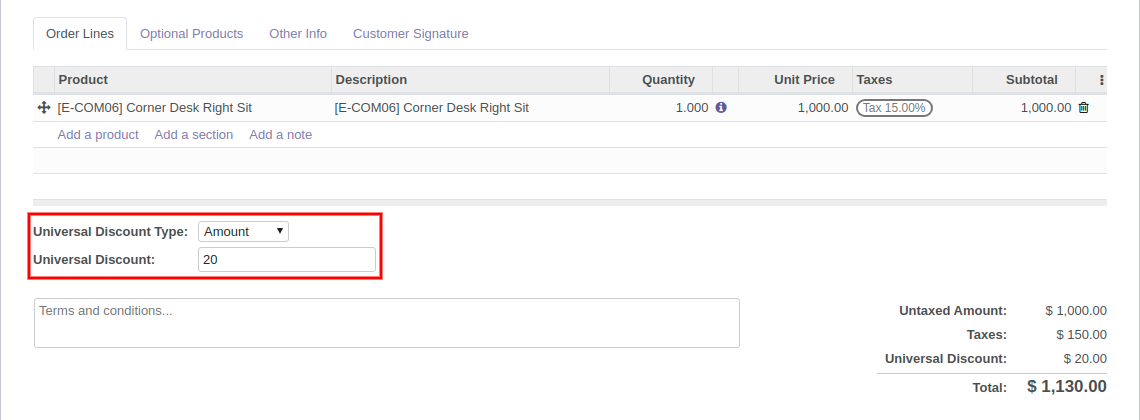The image size is (1140, 420).
Task: Click the Description cell of the order line
Action: click(431, 108)
